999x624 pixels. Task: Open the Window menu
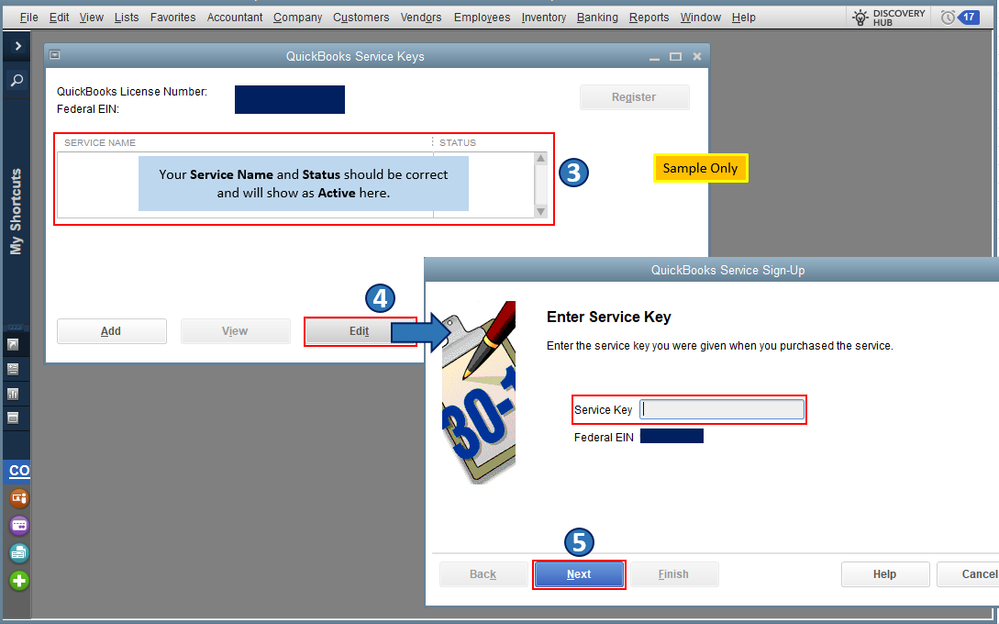[x=700, y=17]
